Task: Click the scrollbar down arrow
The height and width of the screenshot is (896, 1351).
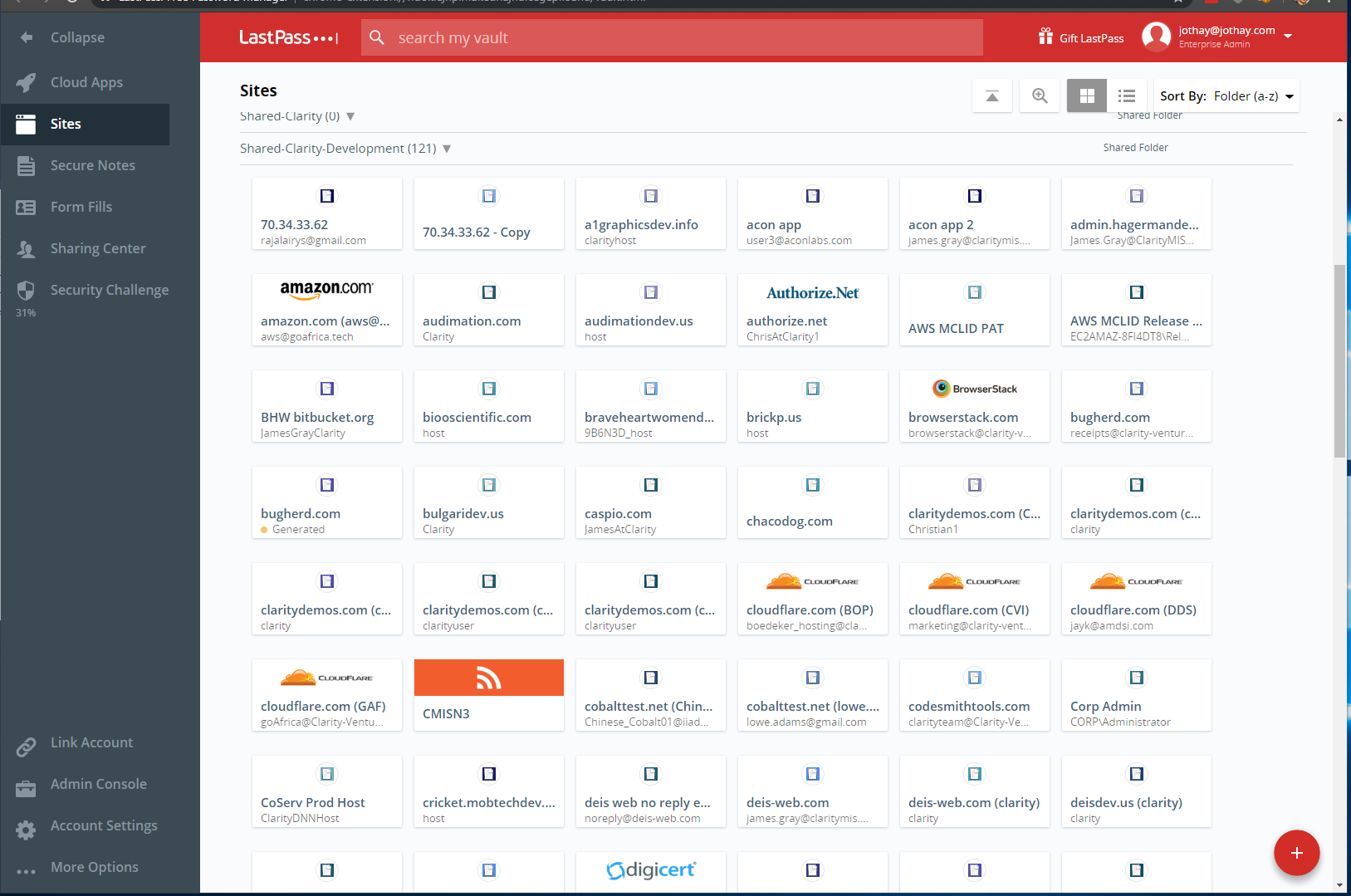Action: 1339,885
